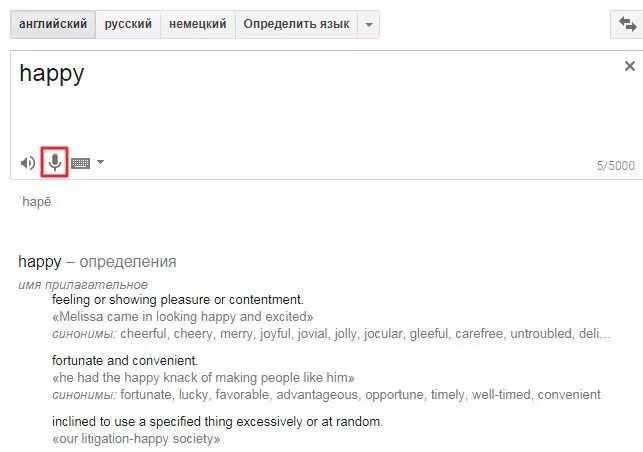The height and width of the screenshot is (452, 643).
Task: Click the synonym convenient
Action: click(569, 395)
